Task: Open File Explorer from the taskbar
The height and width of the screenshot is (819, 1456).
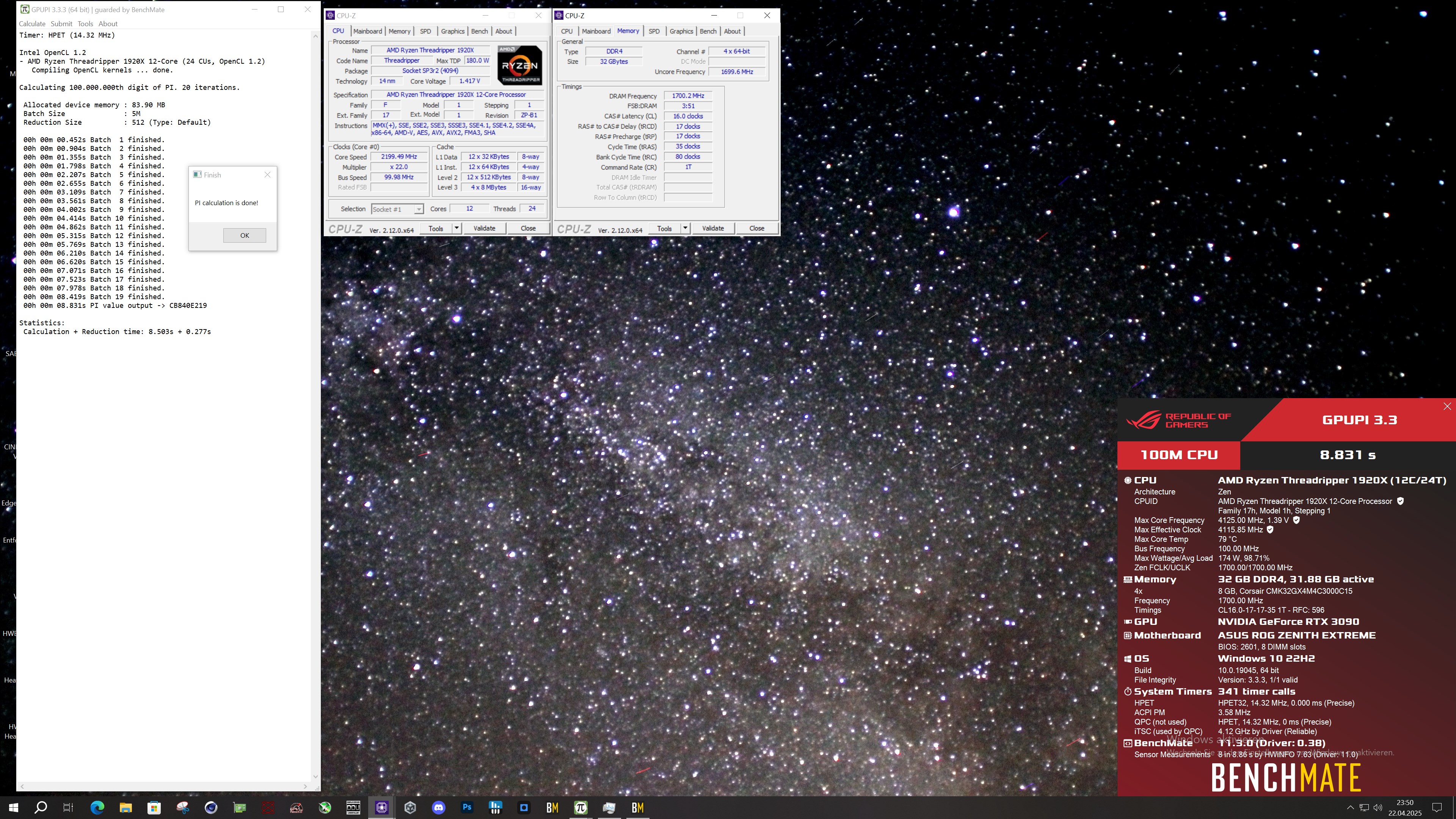Action: 126,808
